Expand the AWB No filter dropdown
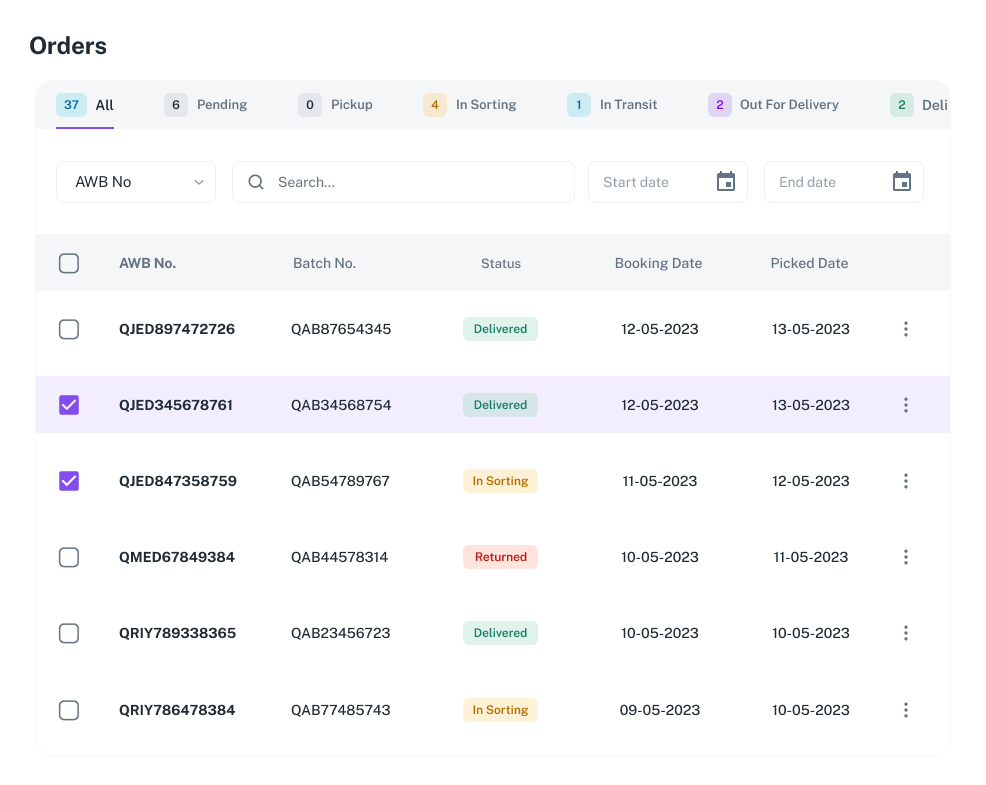The image size is (986, 785). pyautogui.click(x=136, y=182)
